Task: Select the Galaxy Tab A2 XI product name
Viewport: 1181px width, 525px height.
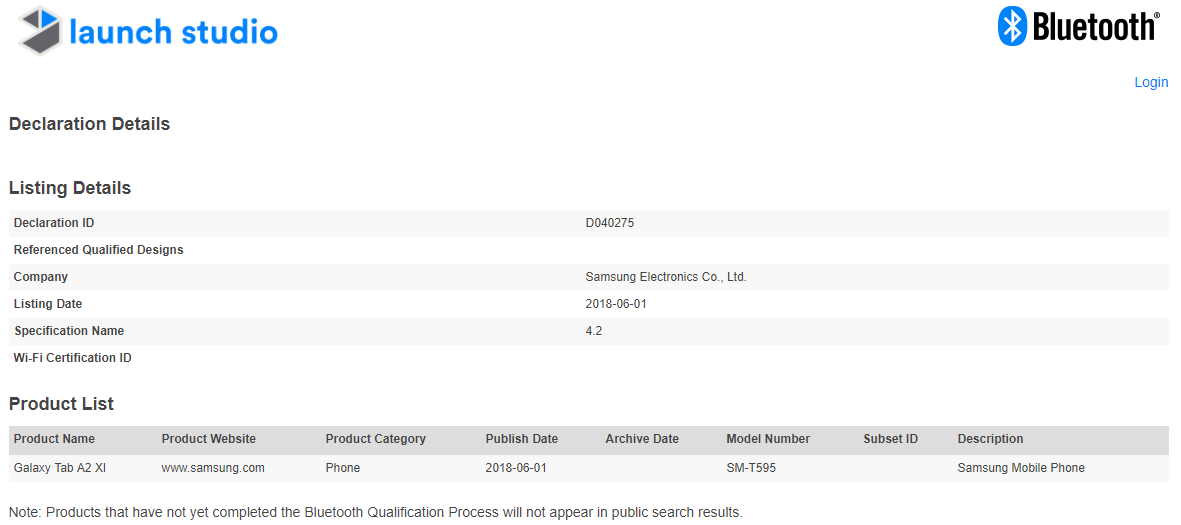Action: pyautogui.click(x=60, y=468)
